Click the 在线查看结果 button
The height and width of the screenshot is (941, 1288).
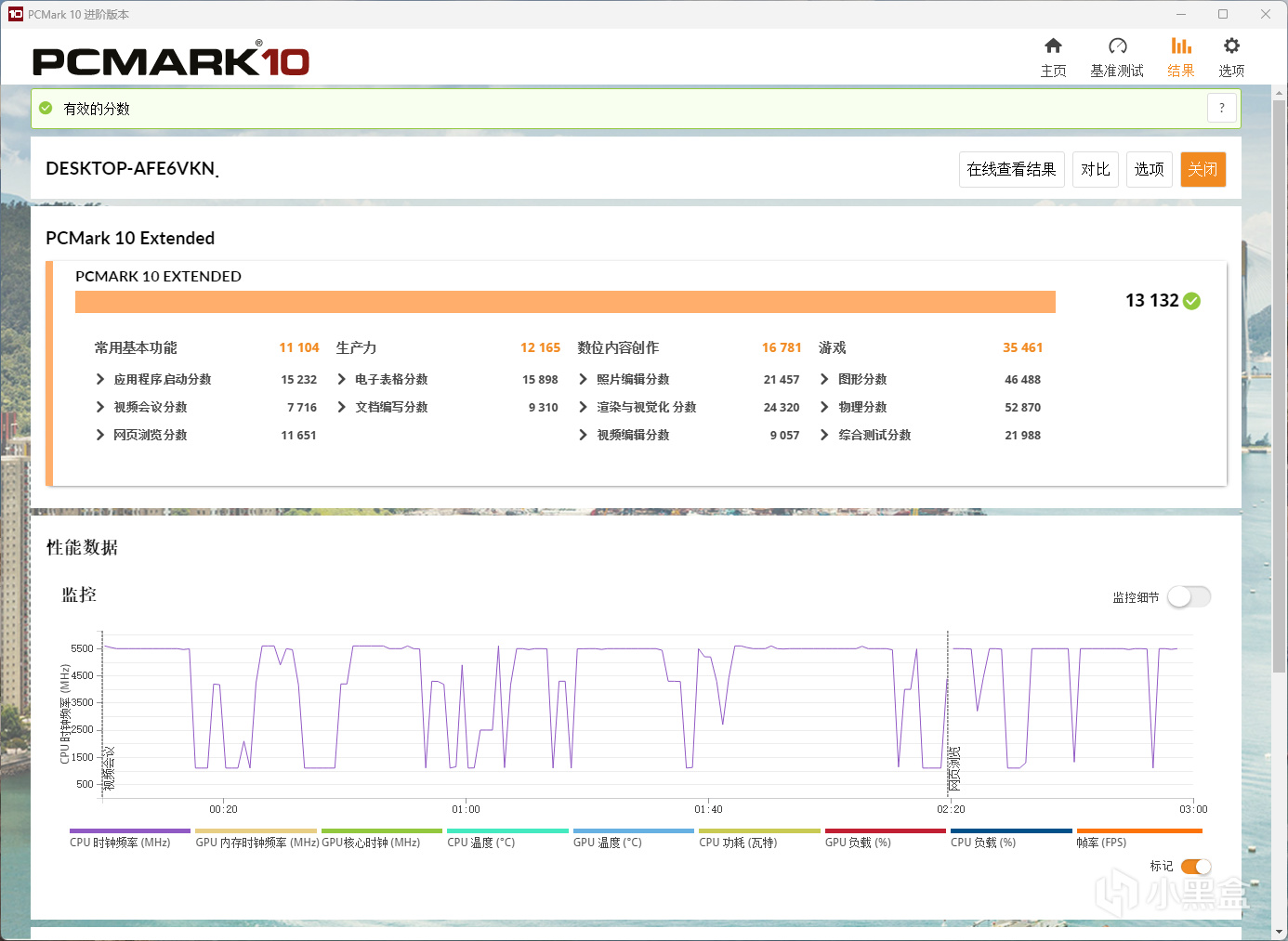(x=1011, y=169)
